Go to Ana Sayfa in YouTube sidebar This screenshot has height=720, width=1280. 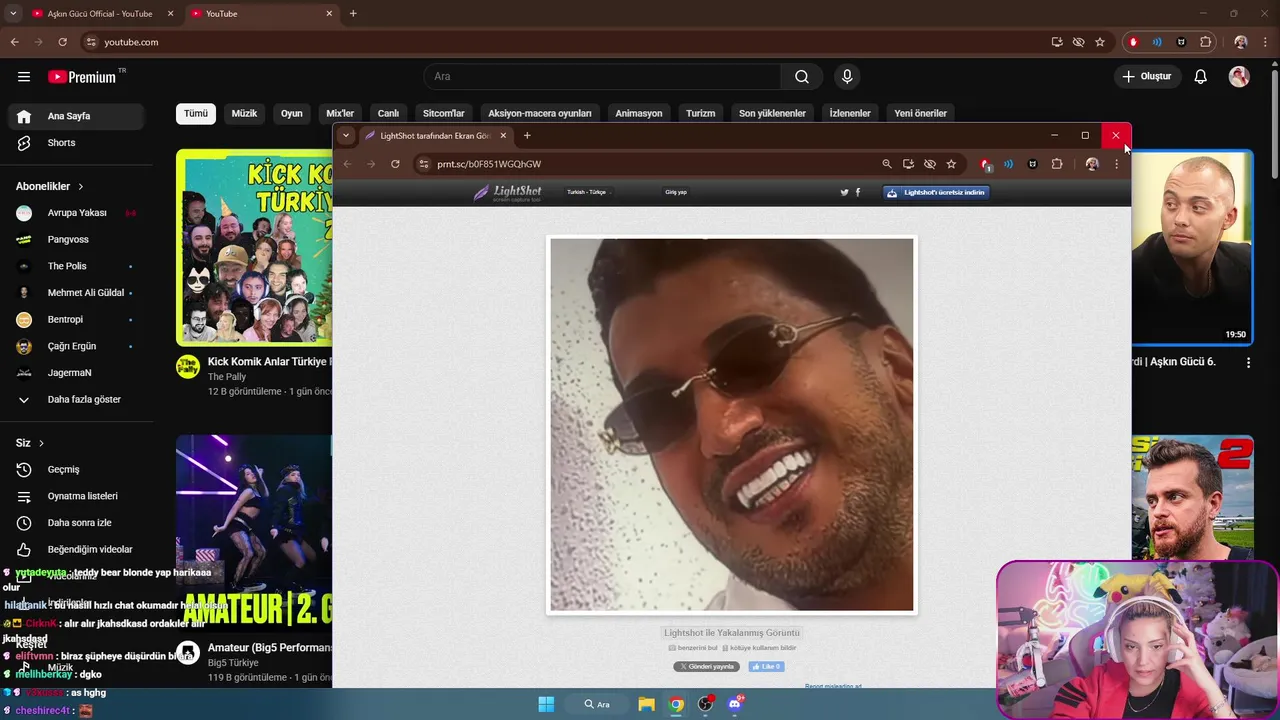[x=76, y=116]
